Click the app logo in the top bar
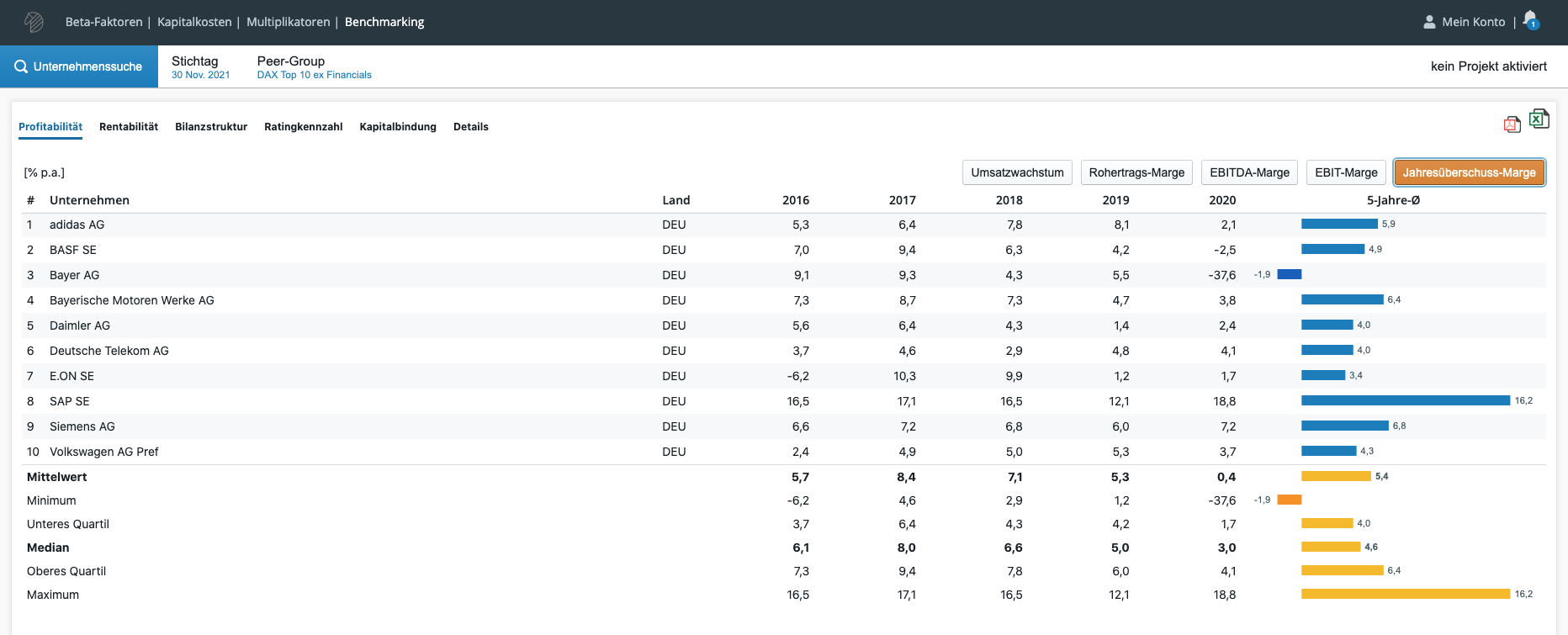This screenshot has height=635, width=1568. click(34, 23)
